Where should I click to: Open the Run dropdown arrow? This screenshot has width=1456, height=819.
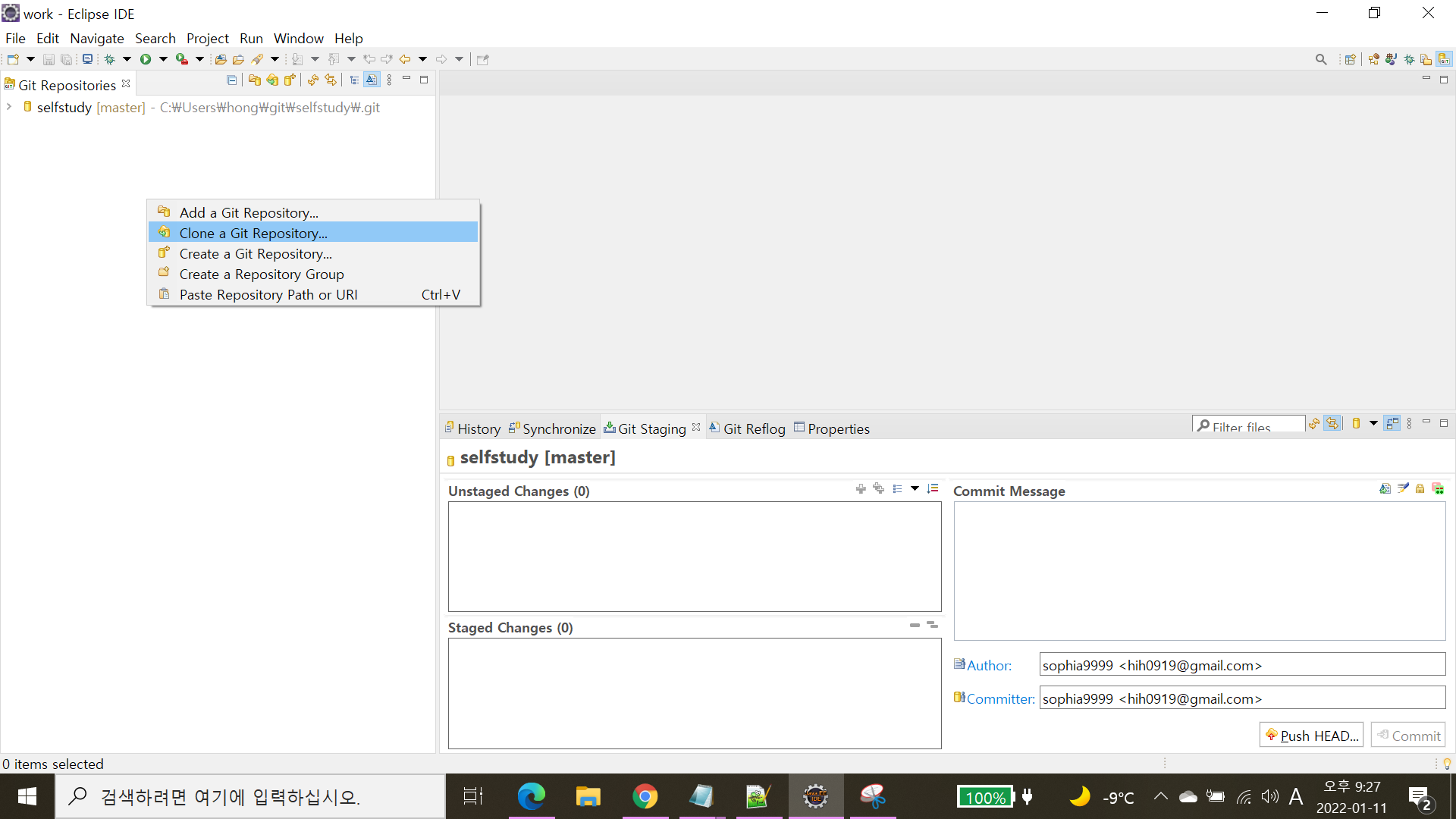(163, 59)
